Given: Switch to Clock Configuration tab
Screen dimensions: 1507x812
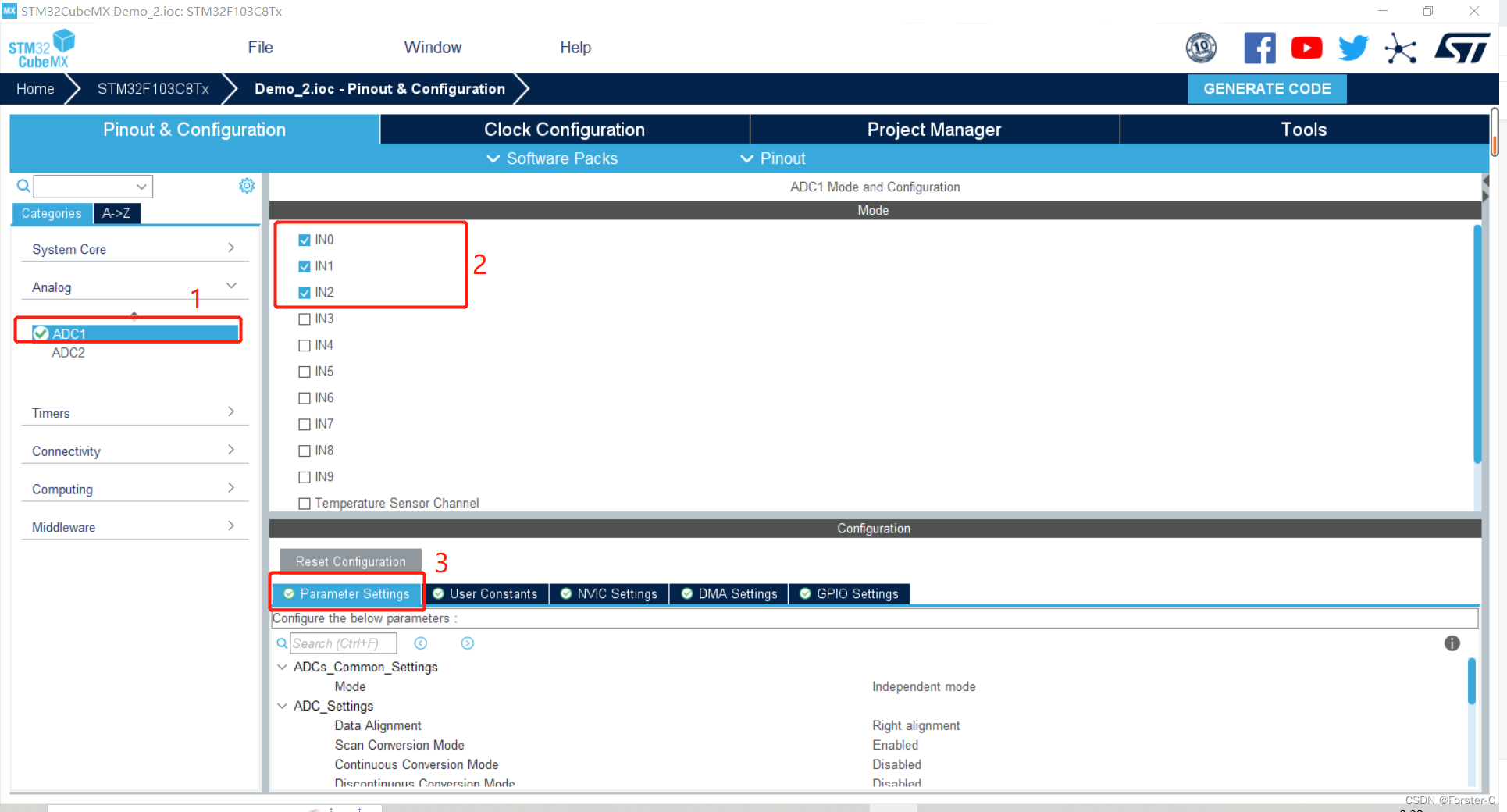Looking at the screenshot, I should click(x=565, y=130).
